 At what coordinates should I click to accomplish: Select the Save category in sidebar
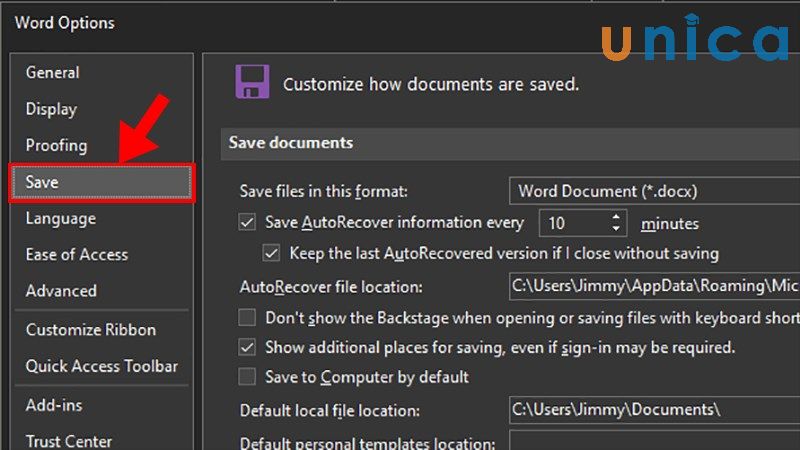coord(100,182)
